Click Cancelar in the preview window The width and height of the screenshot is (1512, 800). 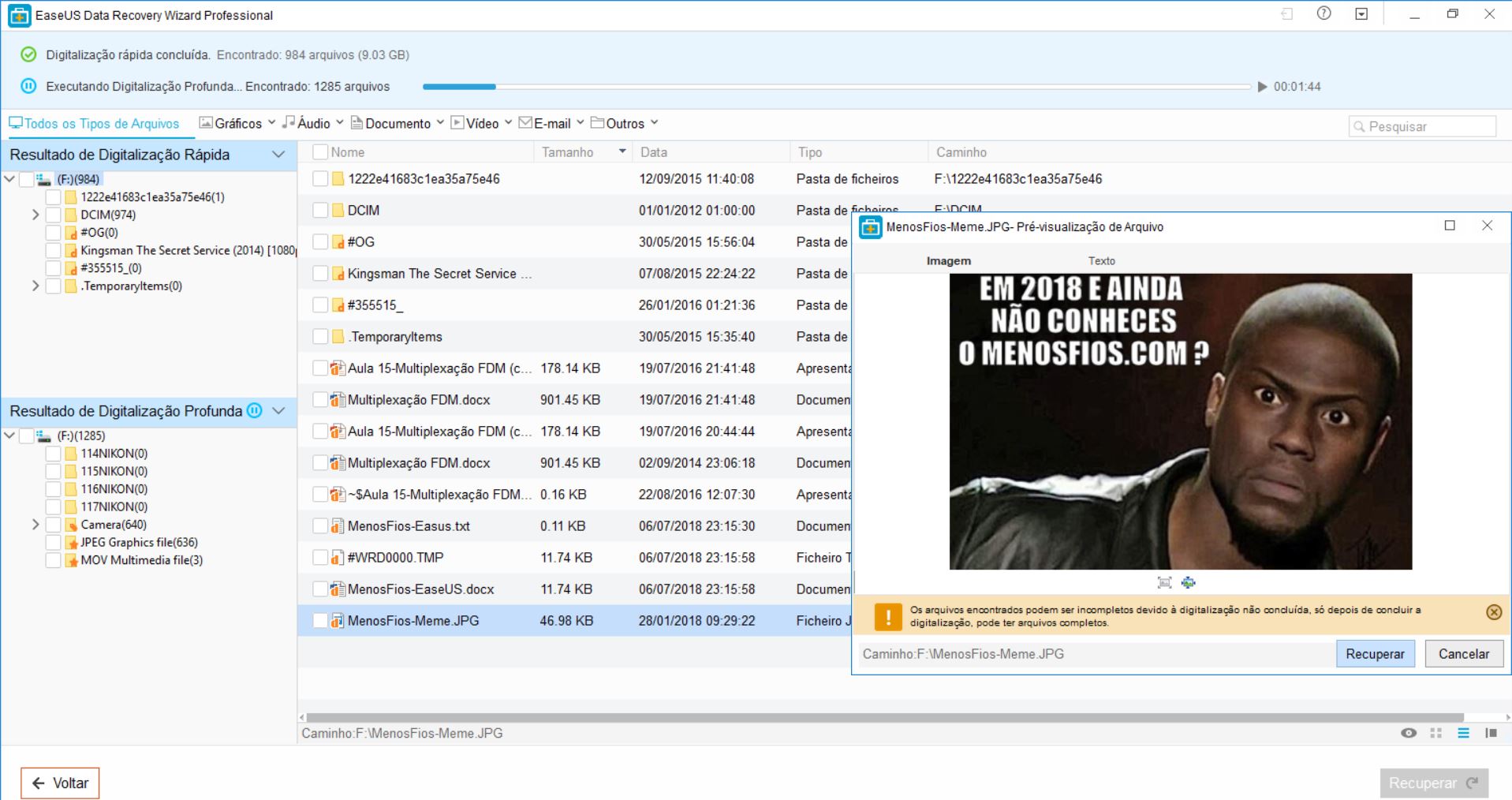[1464, 654]
